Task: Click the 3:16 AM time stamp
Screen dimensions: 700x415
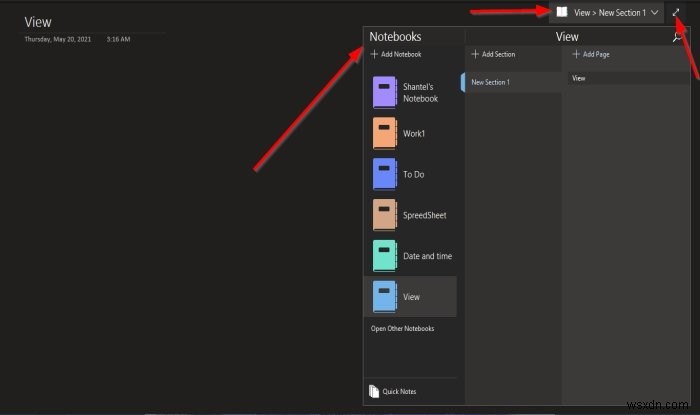Action: pos(118,39)
